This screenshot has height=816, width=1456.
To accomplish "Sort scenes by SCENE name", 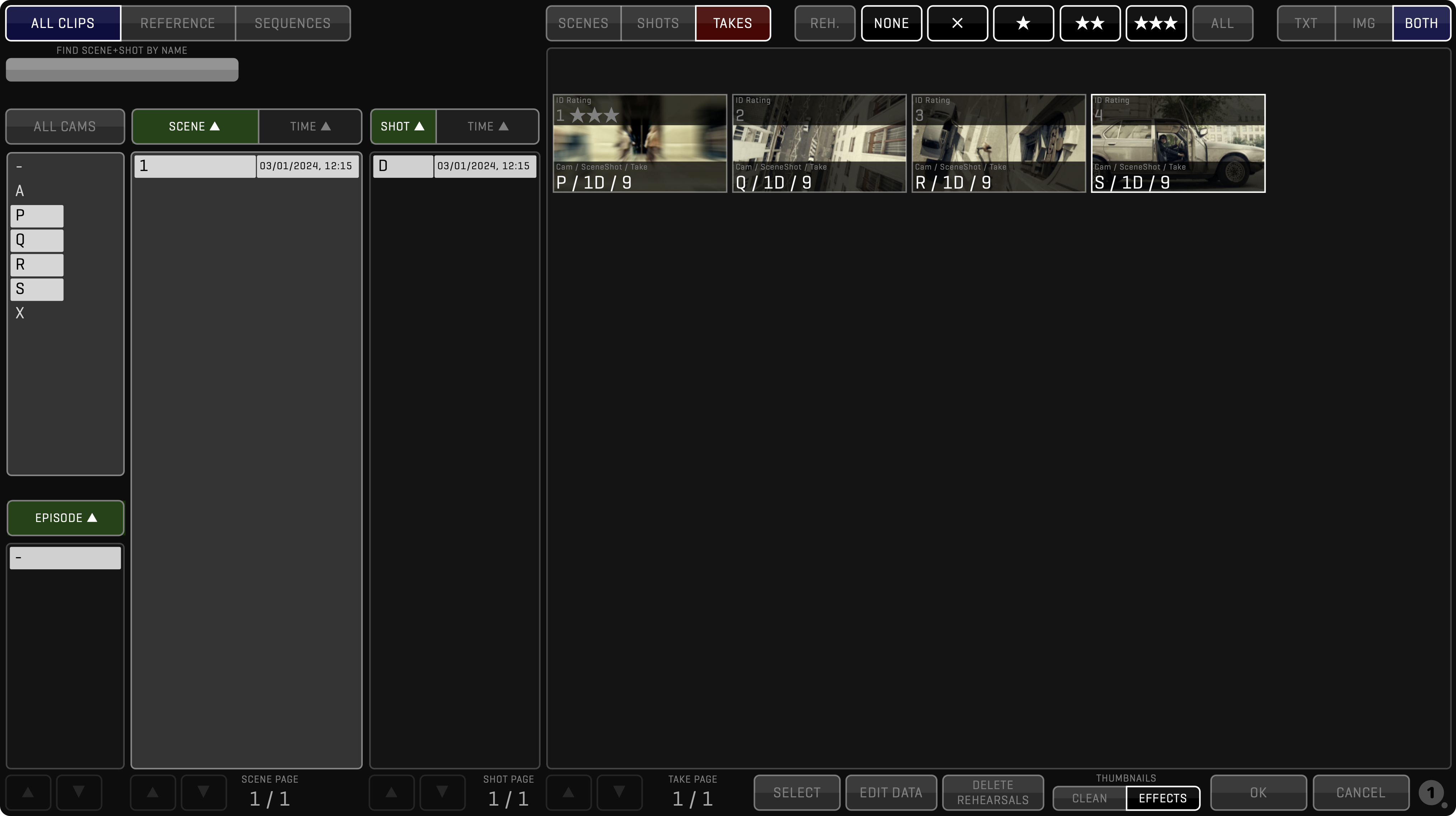I will (x=194, y=126).
